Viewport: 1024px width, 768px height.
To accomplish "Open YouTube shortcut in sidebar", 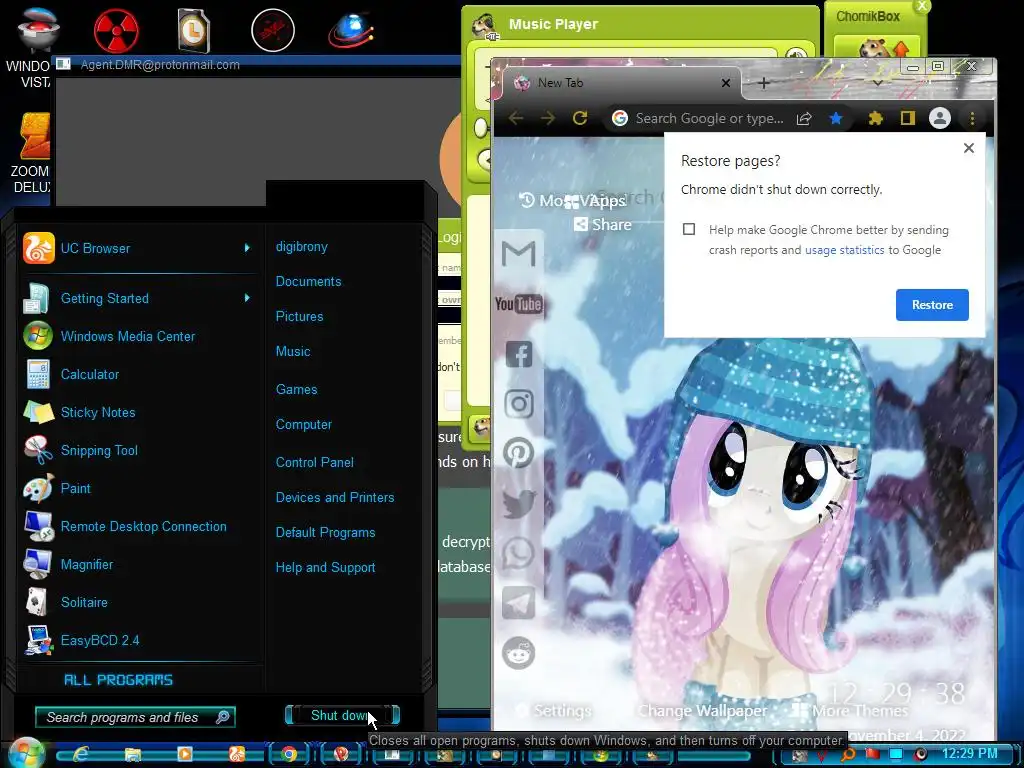I will [519, 304].
